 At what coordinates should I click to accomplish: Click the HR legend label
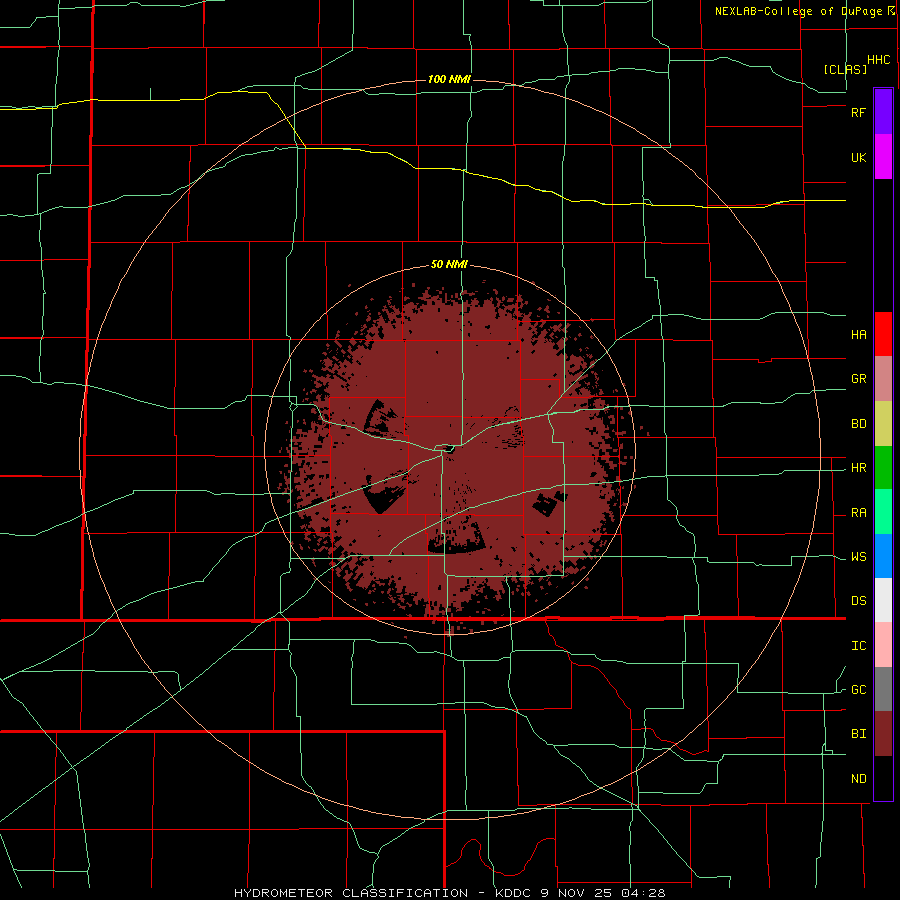coord(858,468)
